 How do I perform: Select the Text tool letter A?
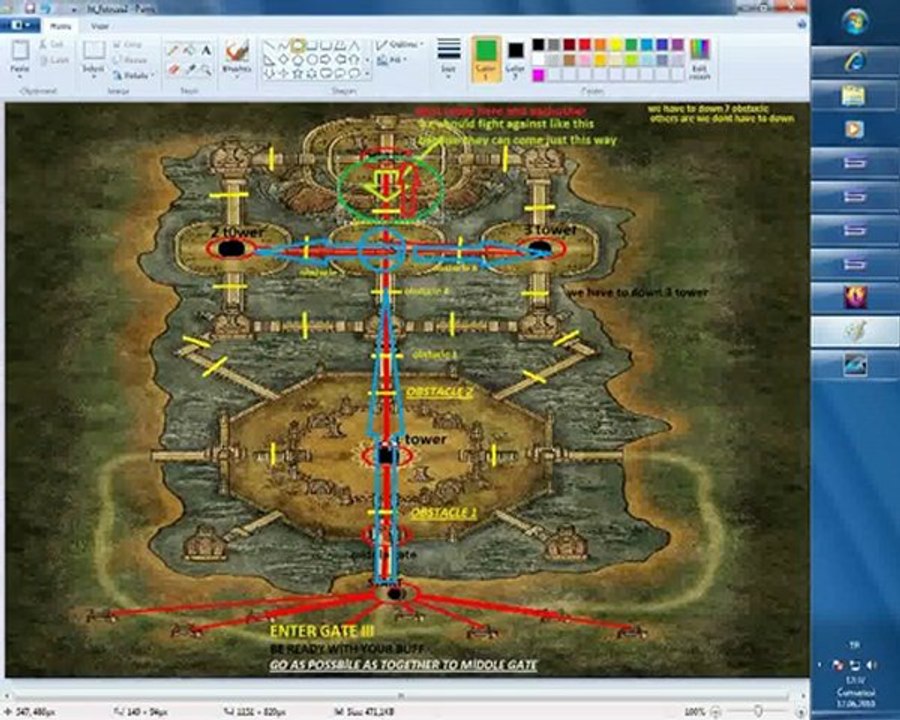coord(206,50)
